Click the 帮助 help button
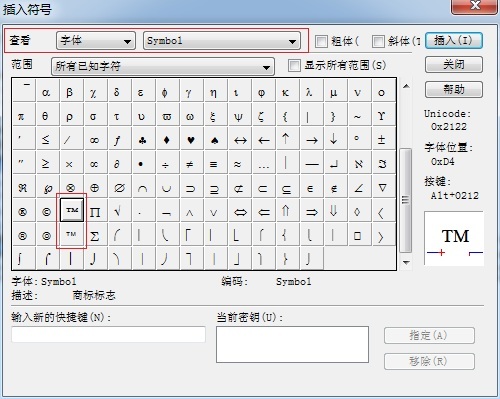 coord(454,89)
